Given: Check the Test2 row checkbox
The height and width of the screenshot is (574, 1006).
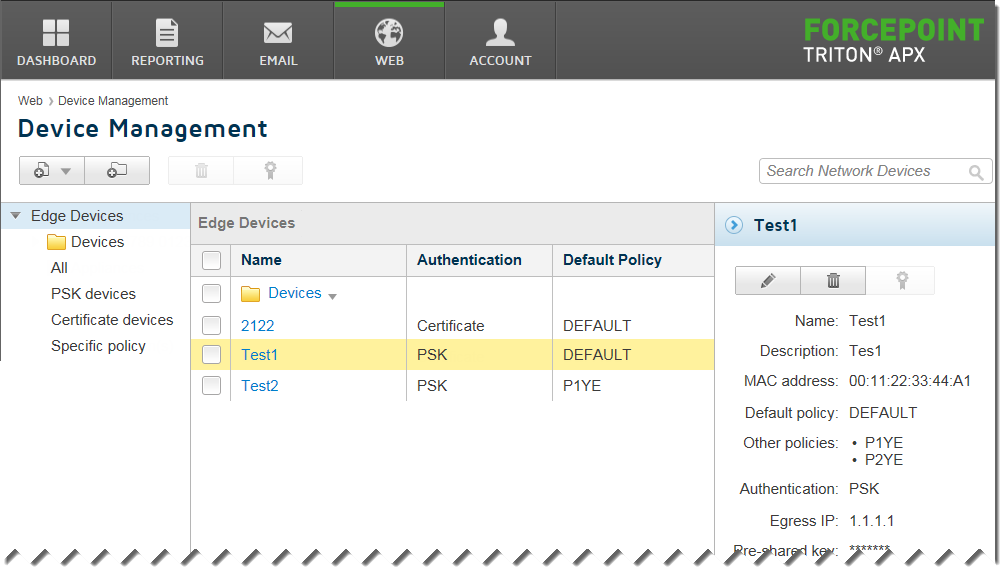Looking at the screenshot, I should pyautogui.click(x=211, y=385).
